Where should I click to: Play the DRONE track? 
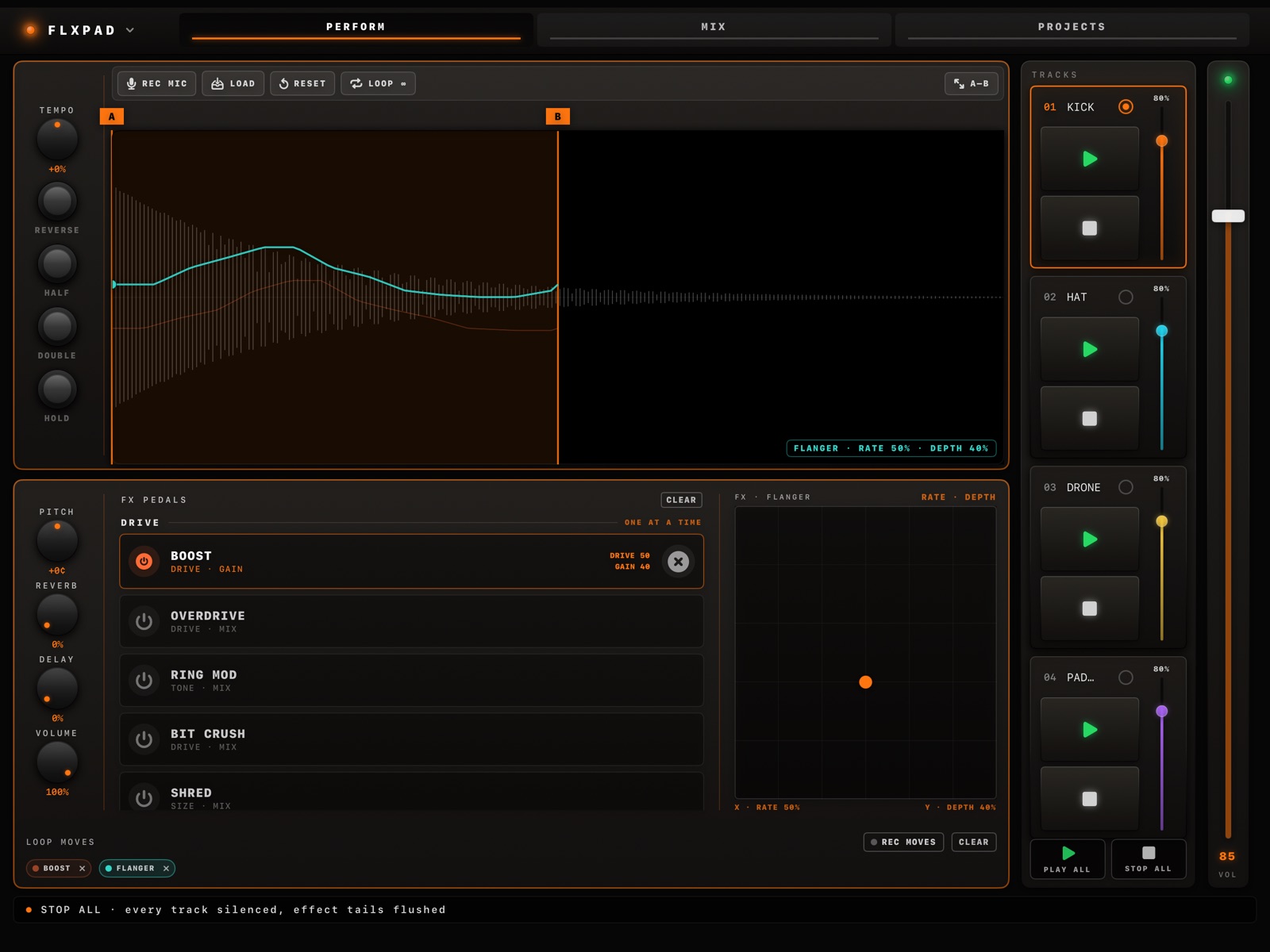pos(1090,539)
